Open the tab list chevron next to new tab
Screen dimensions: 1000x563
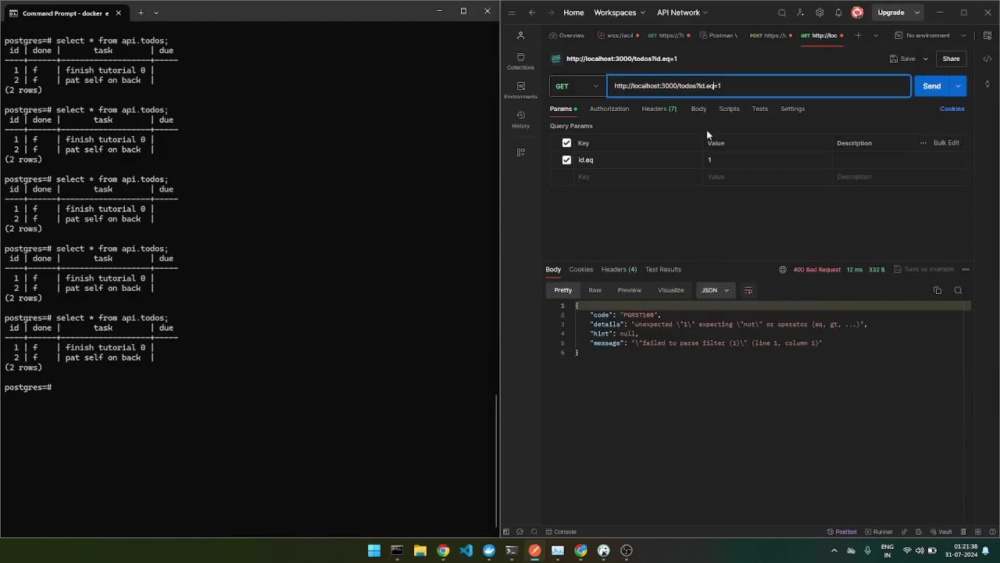[876, 36]
